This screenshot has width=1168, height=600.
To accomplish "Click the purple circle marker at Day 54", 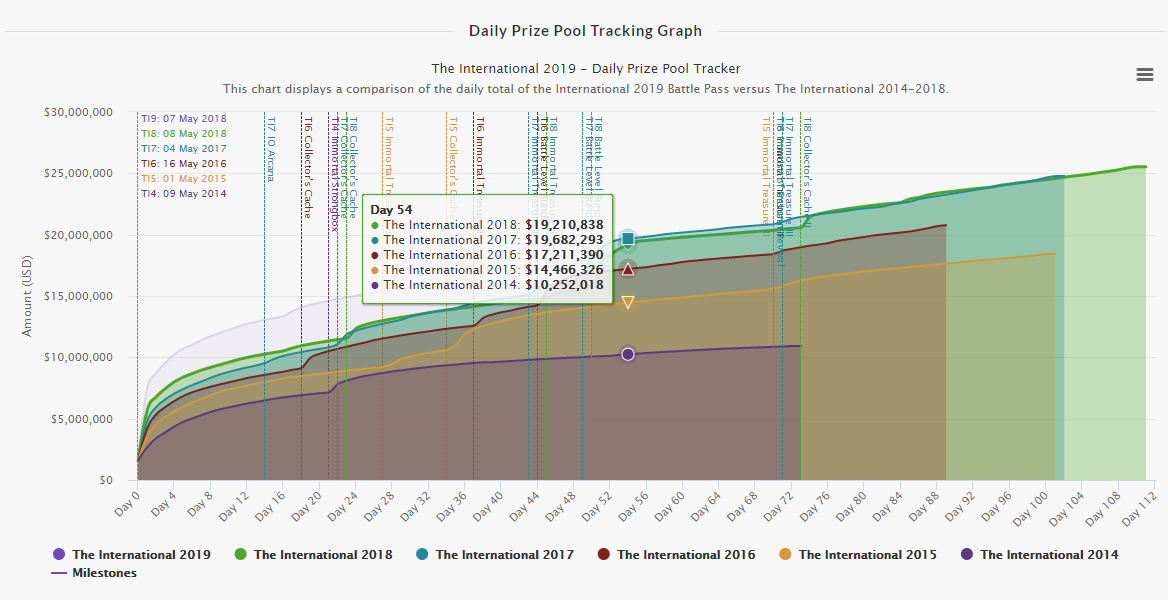I will [x=628, y=354].
